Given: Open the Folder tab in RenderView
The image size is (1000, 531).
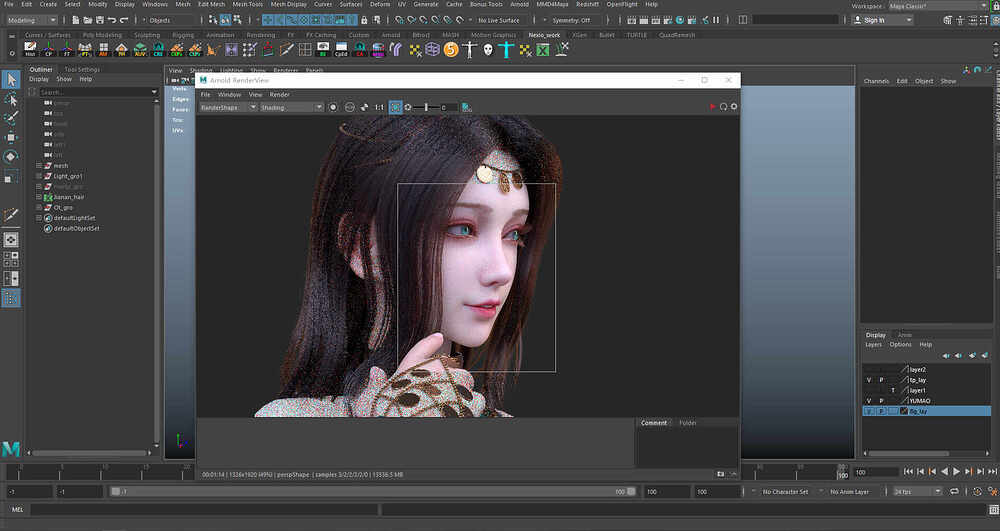Looking at the screenshot, I should coord(688,423).
